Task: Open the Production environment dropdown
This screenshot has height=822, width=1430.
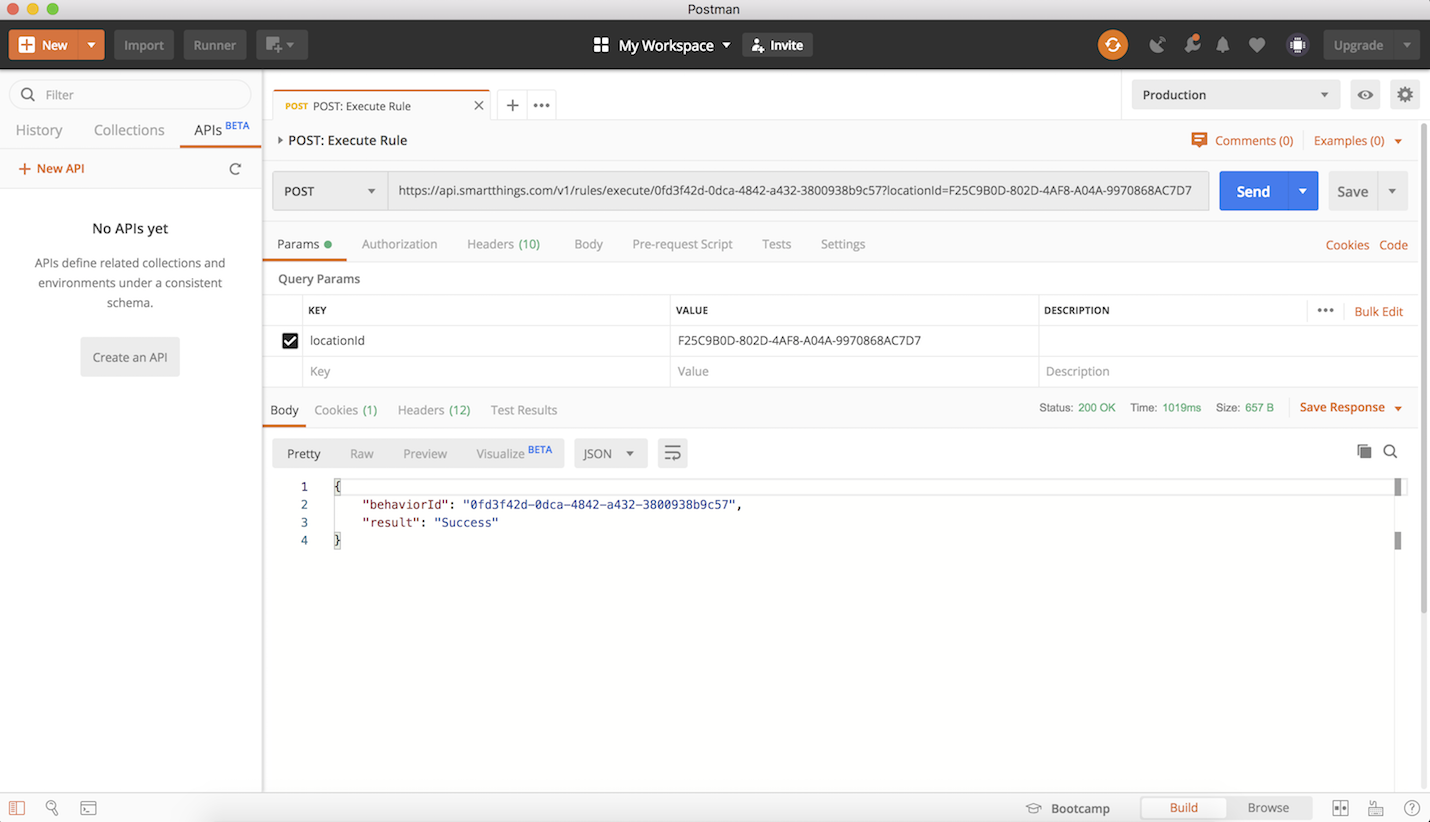Action: point(1236,95)
